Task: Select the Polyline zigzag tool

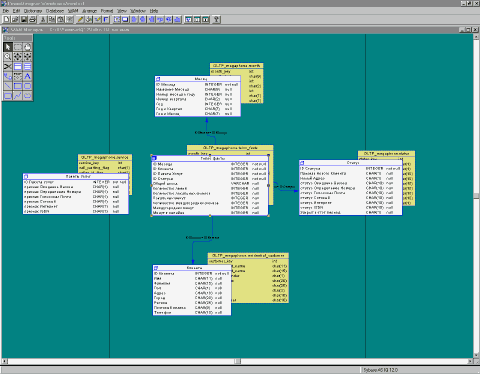Action: pyautogui.click(x=18, y=96)
